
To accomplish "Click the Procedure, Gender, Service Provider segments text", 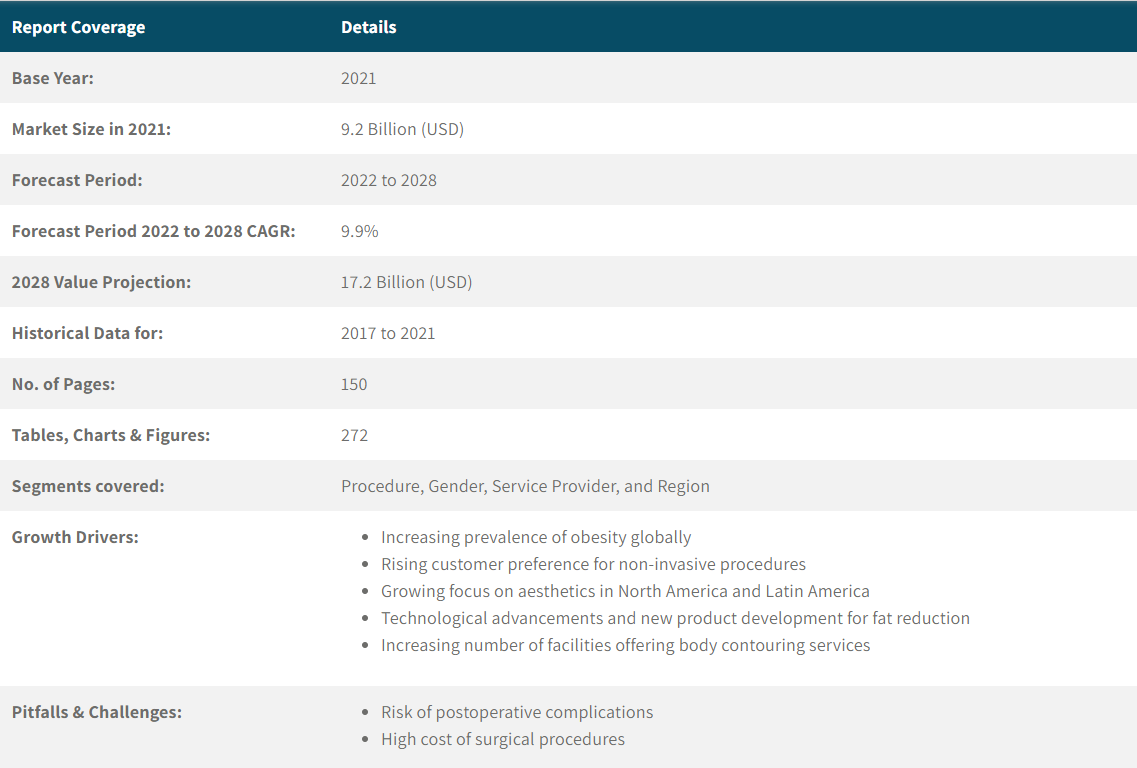I will (525, 486).
